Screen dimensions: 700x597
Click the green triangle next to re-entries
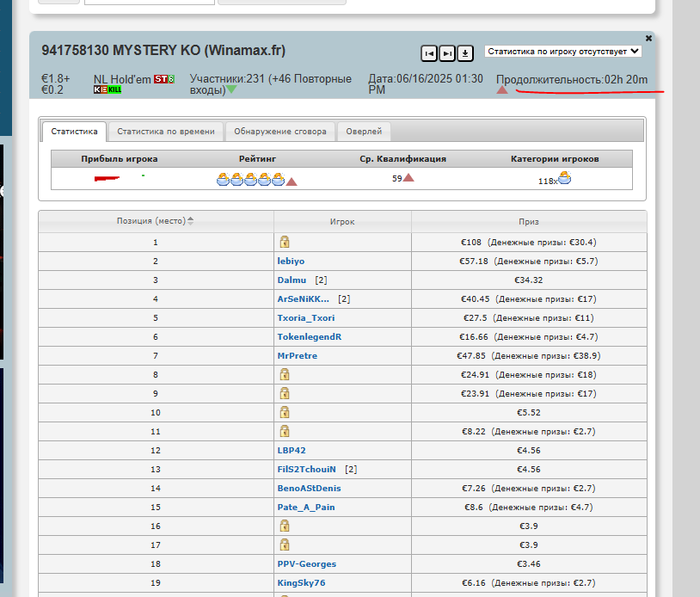coord(231,90)
